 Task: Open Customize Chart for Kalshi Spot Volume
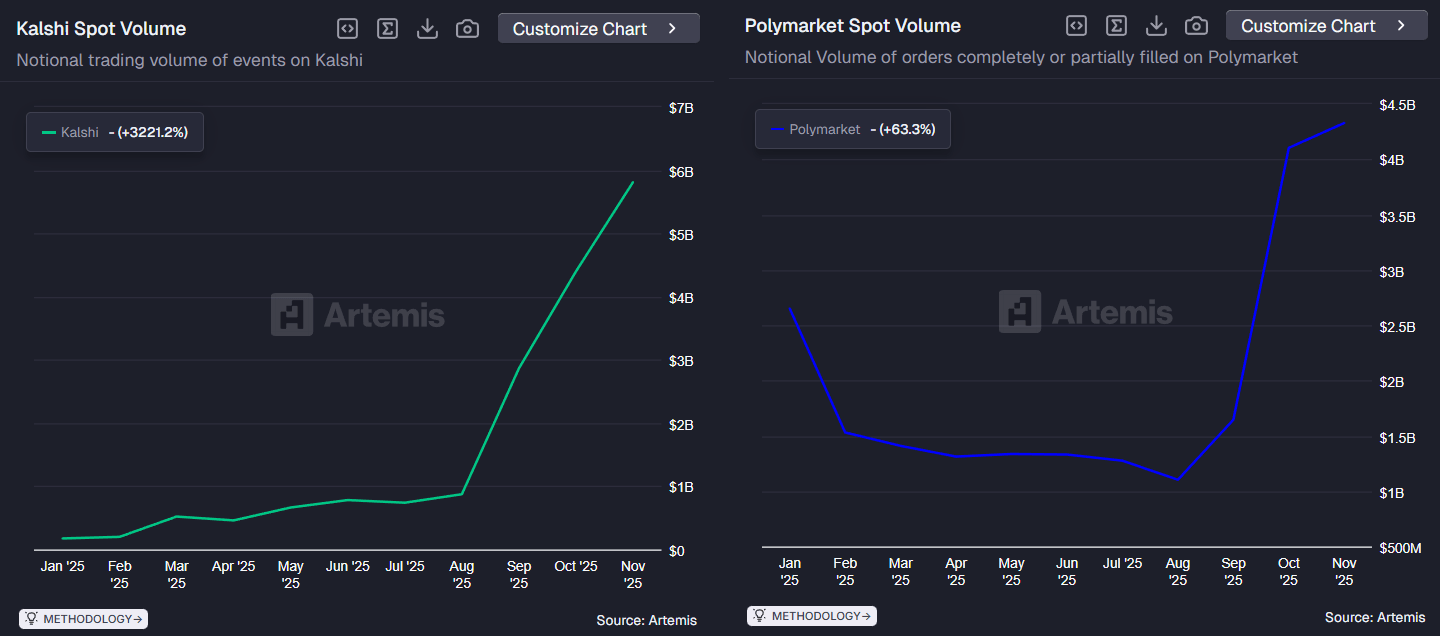coord(599,29)
